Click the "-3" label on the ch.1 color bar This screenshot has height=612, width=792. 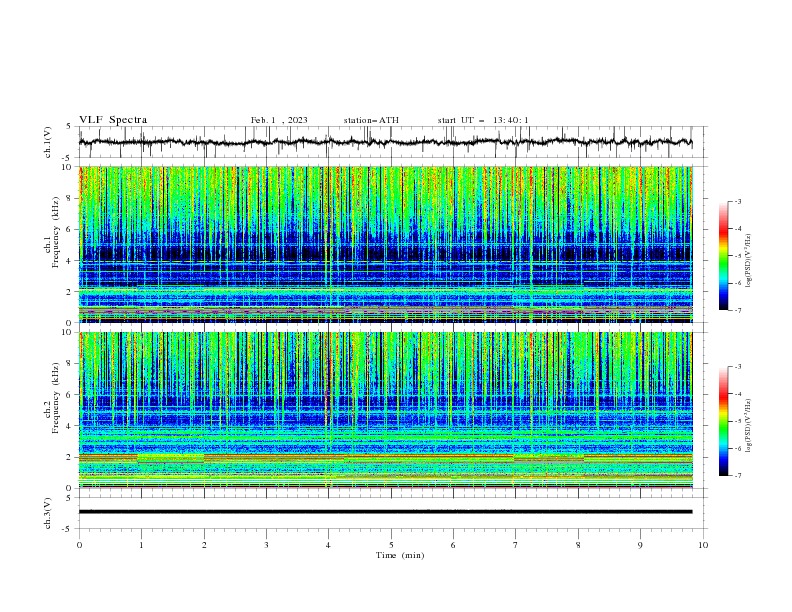click(x=737, y=201)
